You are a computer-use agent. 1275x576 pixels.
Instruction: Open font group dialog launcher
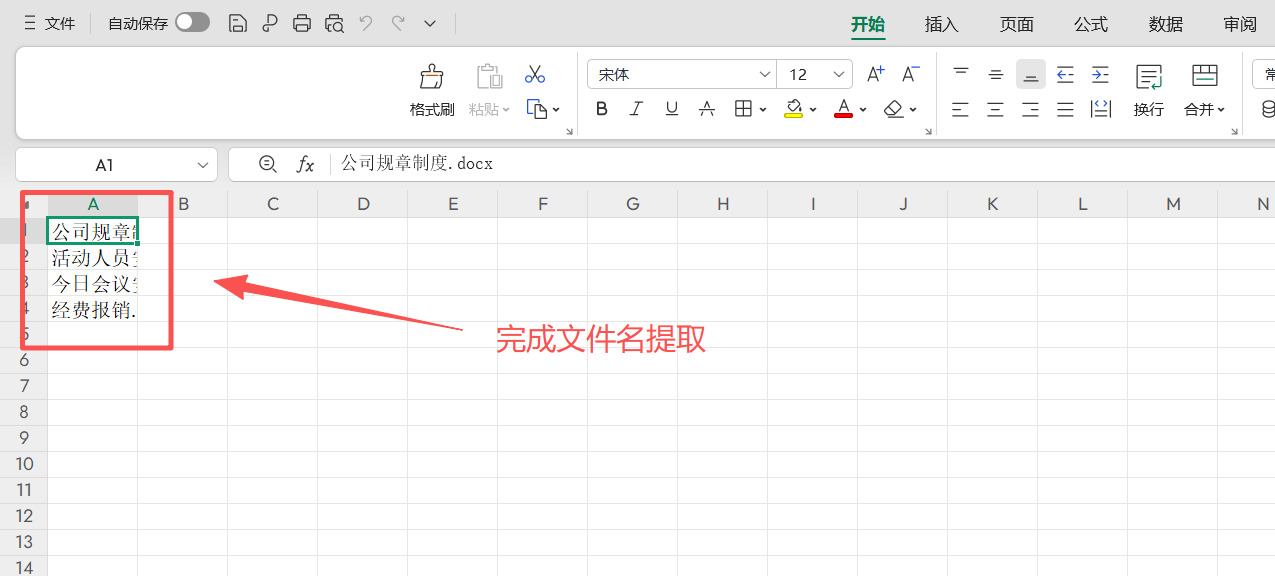928,131
